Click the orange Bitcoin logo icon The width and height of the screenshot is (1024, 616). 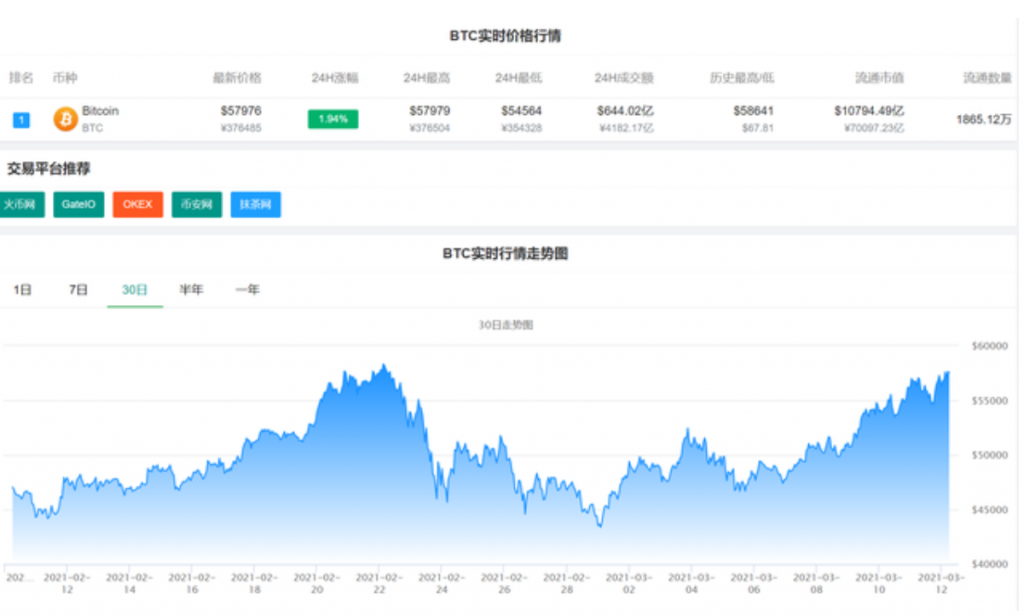65,119
